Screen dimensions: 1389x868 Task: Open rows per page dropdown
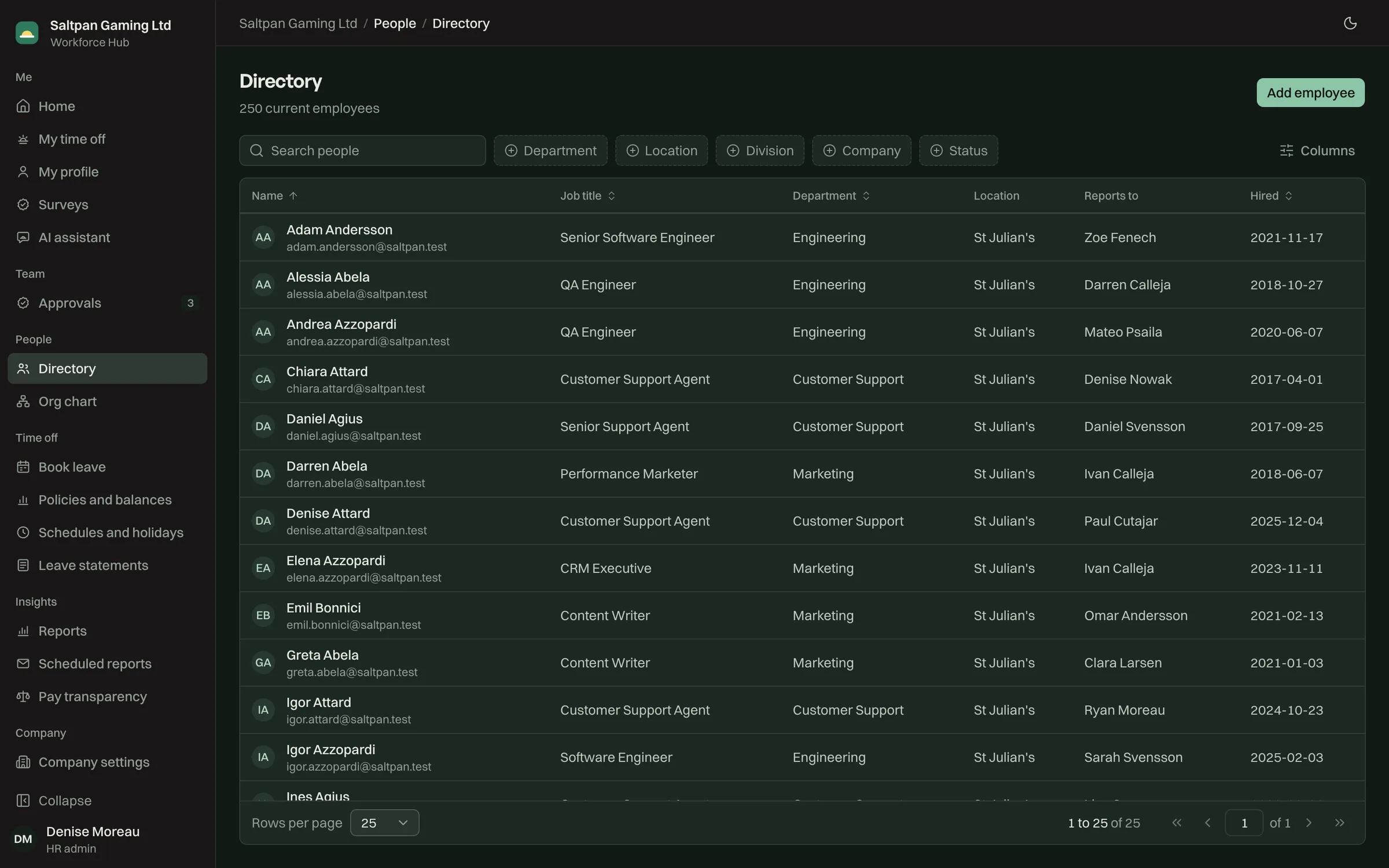tap(384, 822)
